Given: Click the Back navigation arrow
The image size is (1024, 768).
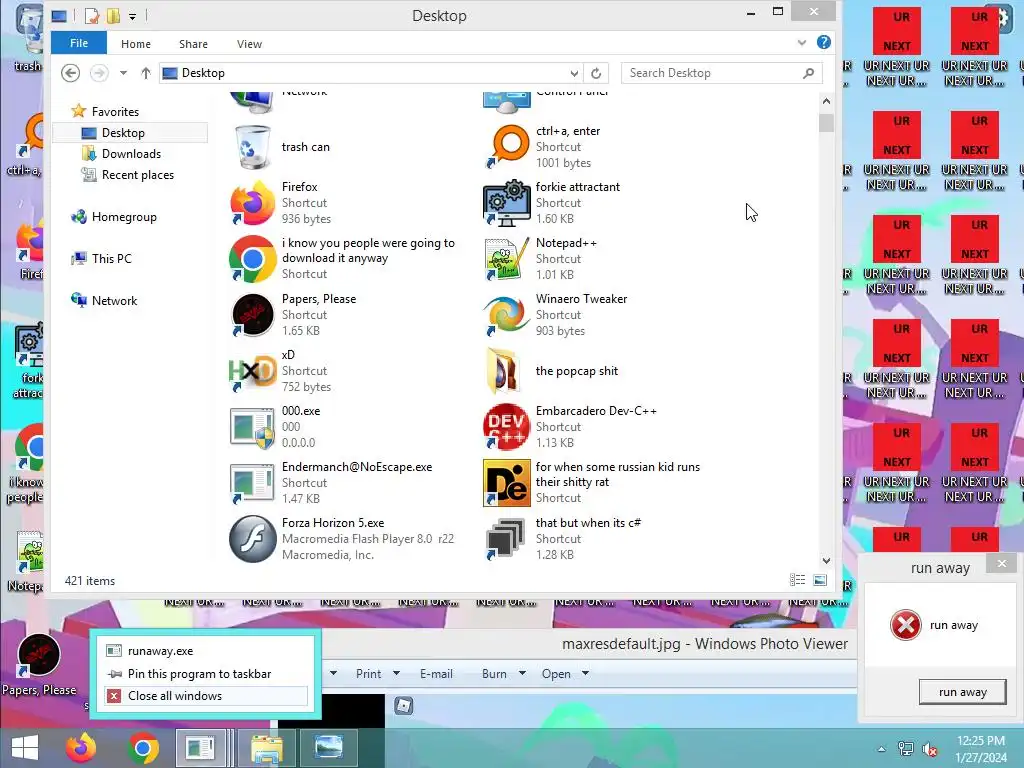Looking at the screenshot, I should click(71, 73).
